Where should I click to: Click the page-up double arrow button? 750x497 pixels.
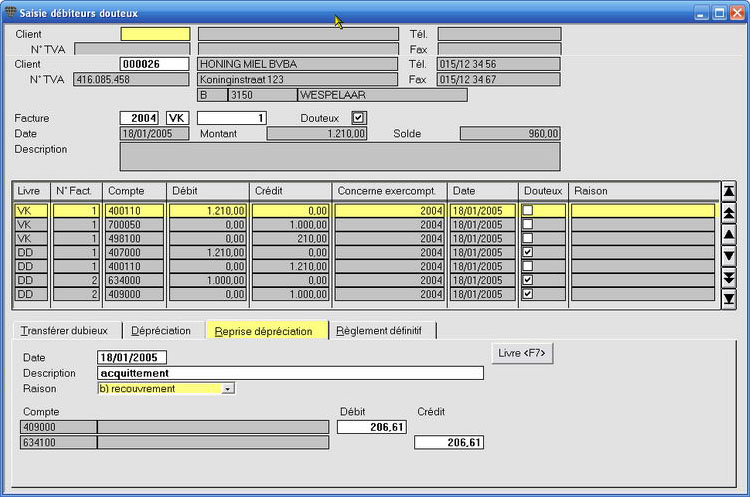[728, 213]
